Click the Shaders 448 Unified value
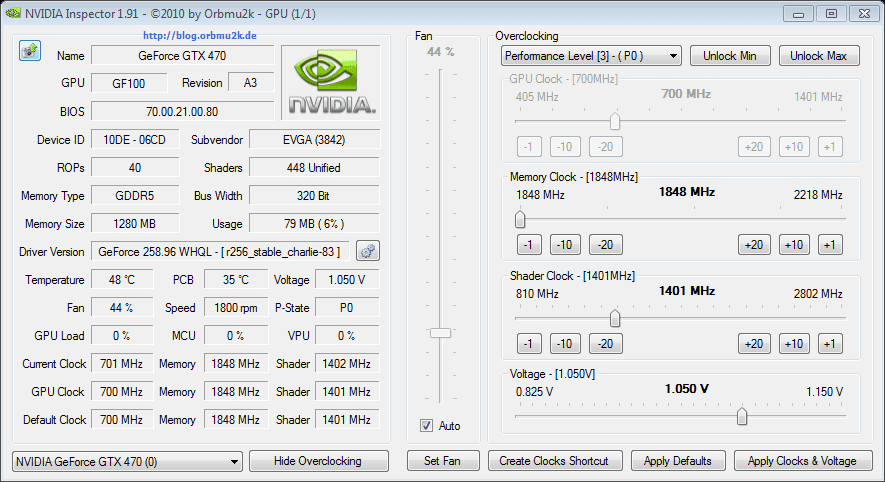The image size is (885, 482). click(314, 168)
